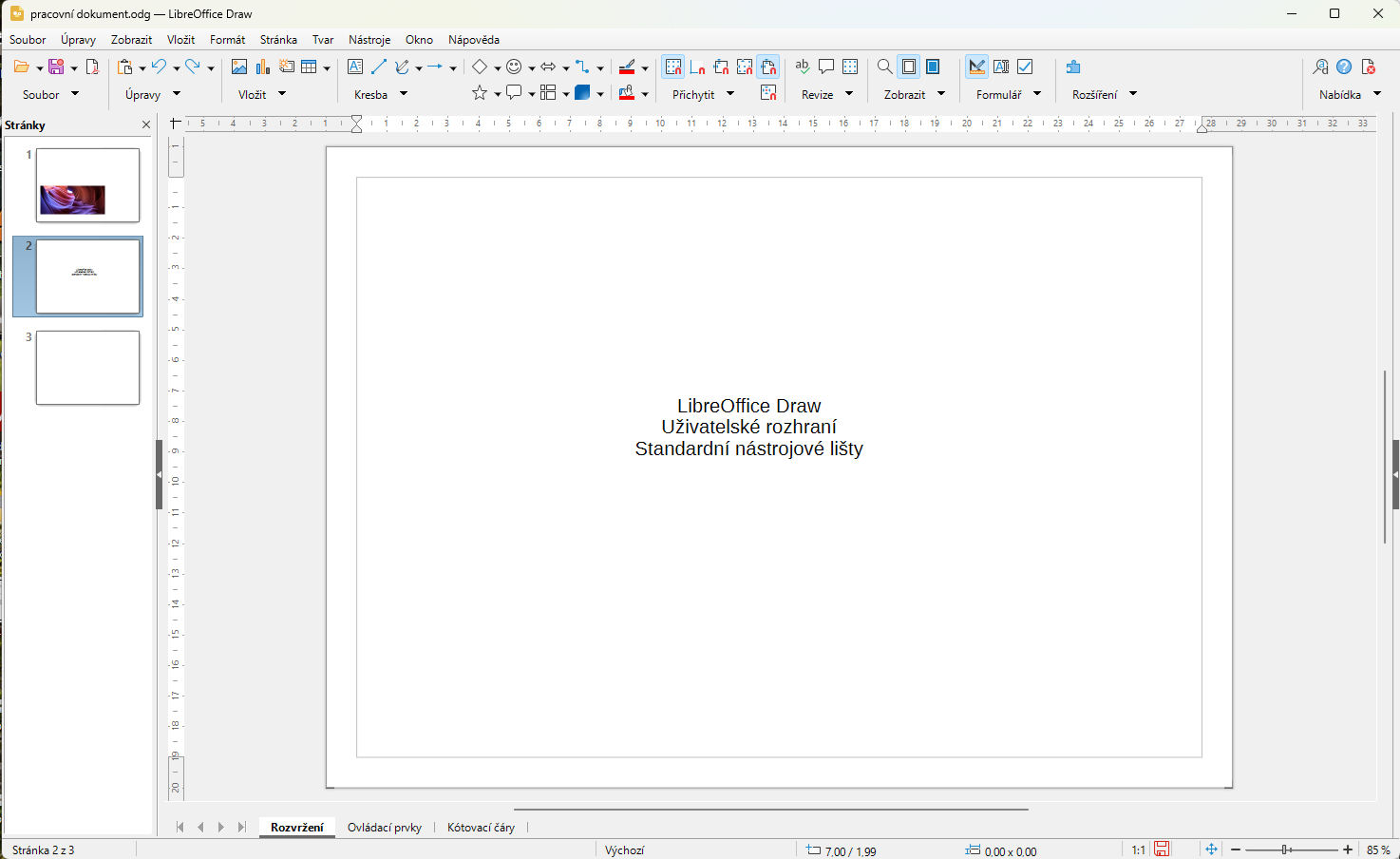Click the line color red swatch
Viewport: 1400px width, 859px height.
pyautogui.click(x=627, y=67)
